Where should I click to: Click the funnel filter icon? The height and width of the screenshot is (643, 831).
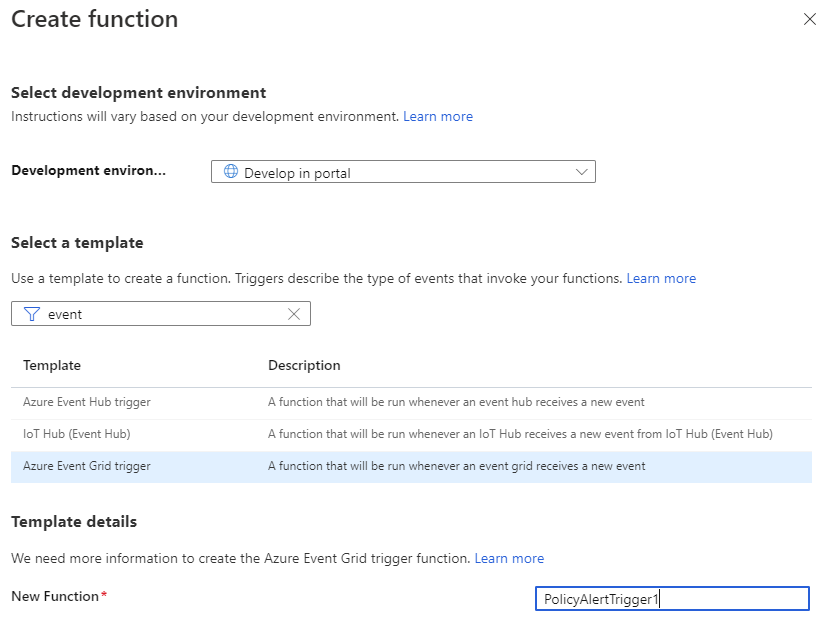(x=32, y=314)
